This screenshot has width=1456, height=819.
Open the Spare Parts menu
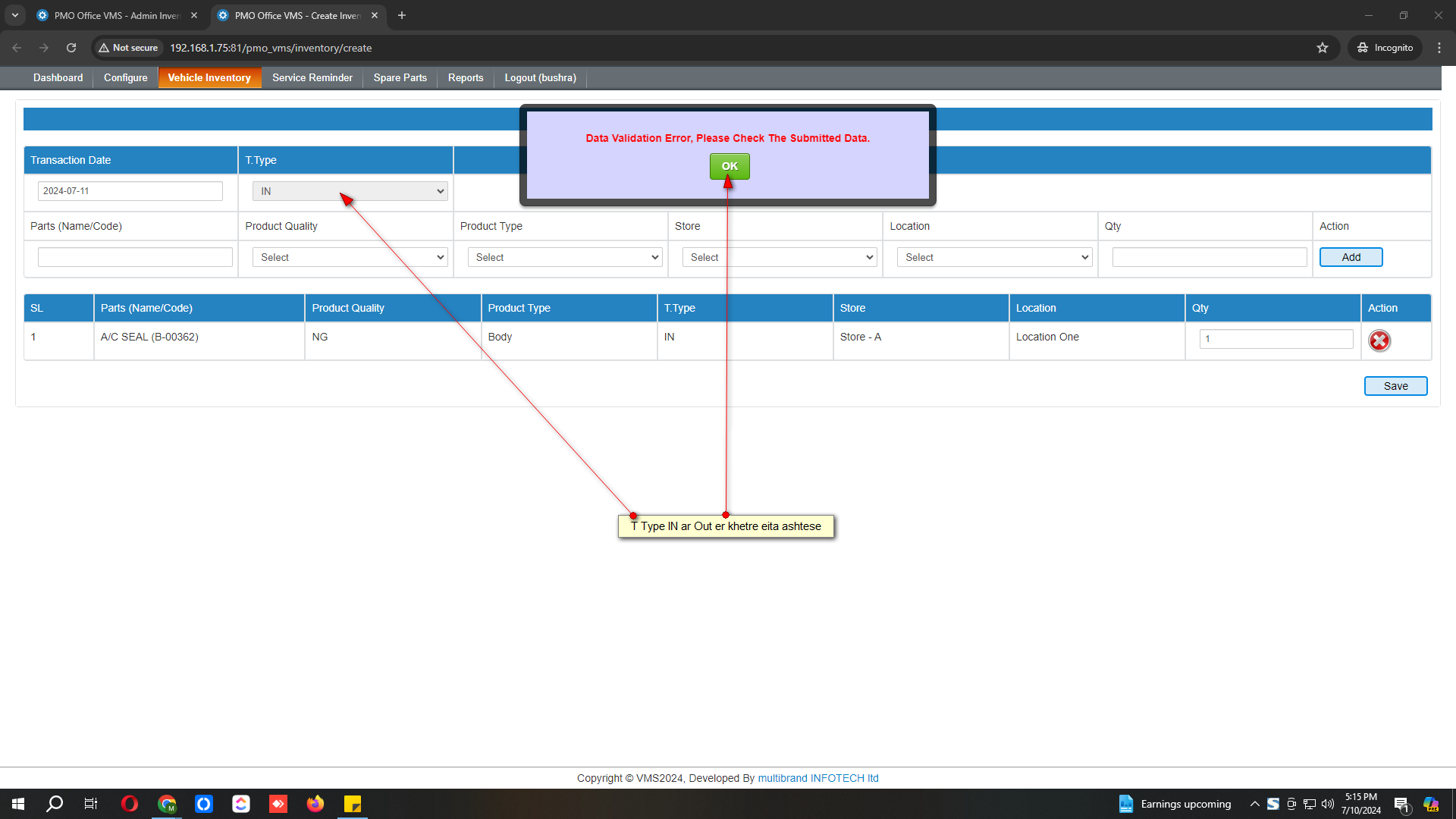pyautogui.click(x=400, y=77)
